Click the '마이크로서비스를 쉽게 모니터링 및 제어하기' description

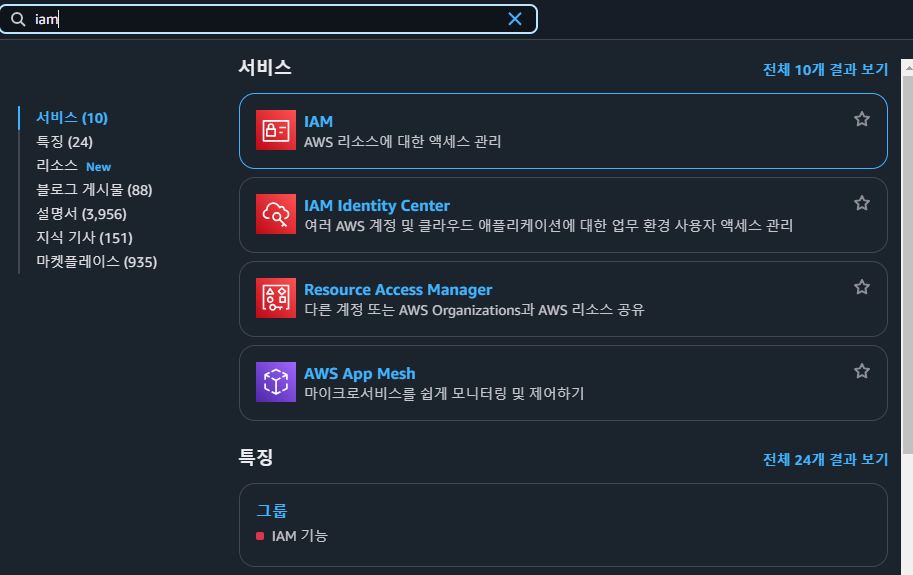[x=444, y=393]
